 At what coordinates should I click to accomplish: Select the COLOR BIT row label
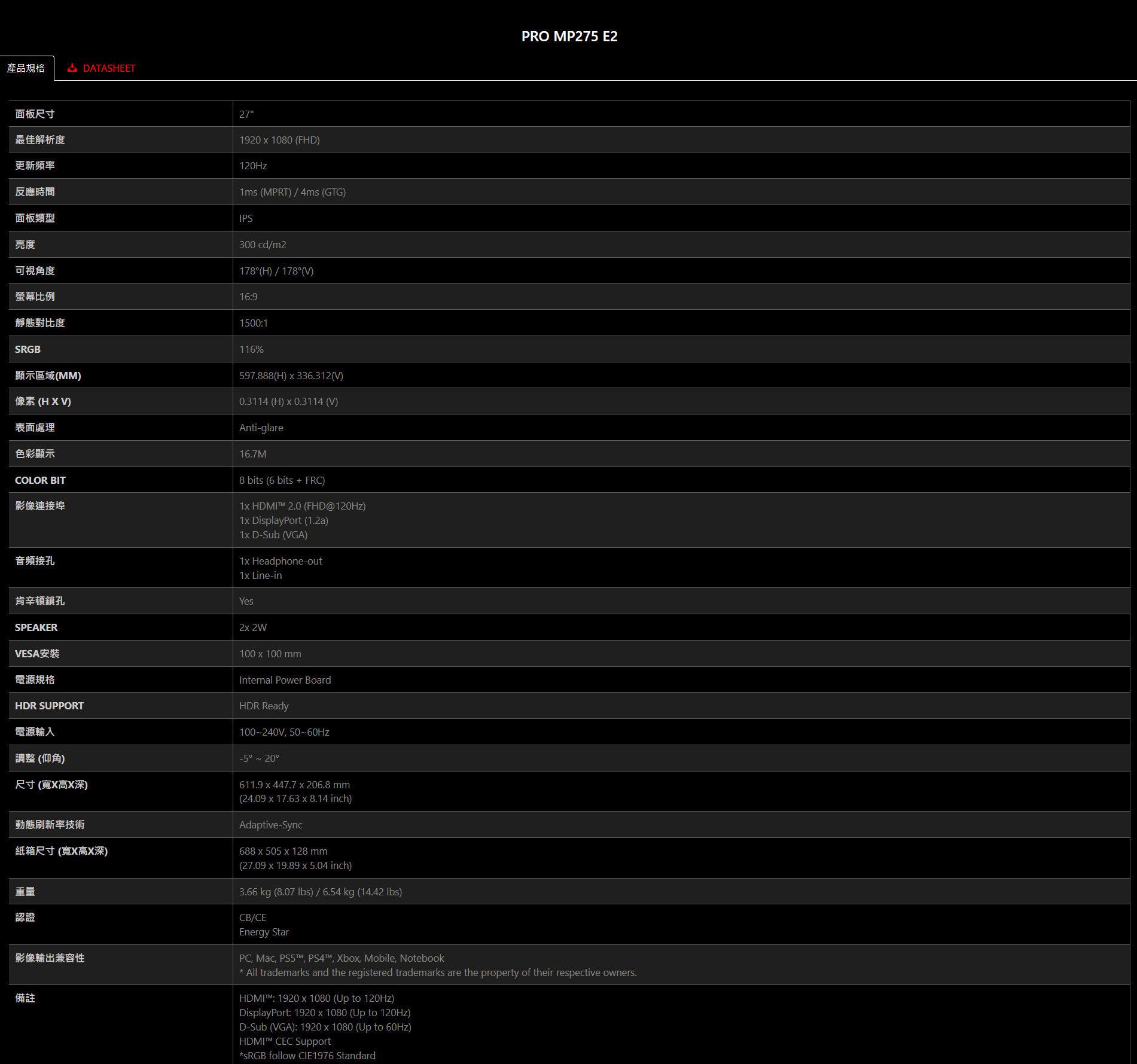coord(40,480)
